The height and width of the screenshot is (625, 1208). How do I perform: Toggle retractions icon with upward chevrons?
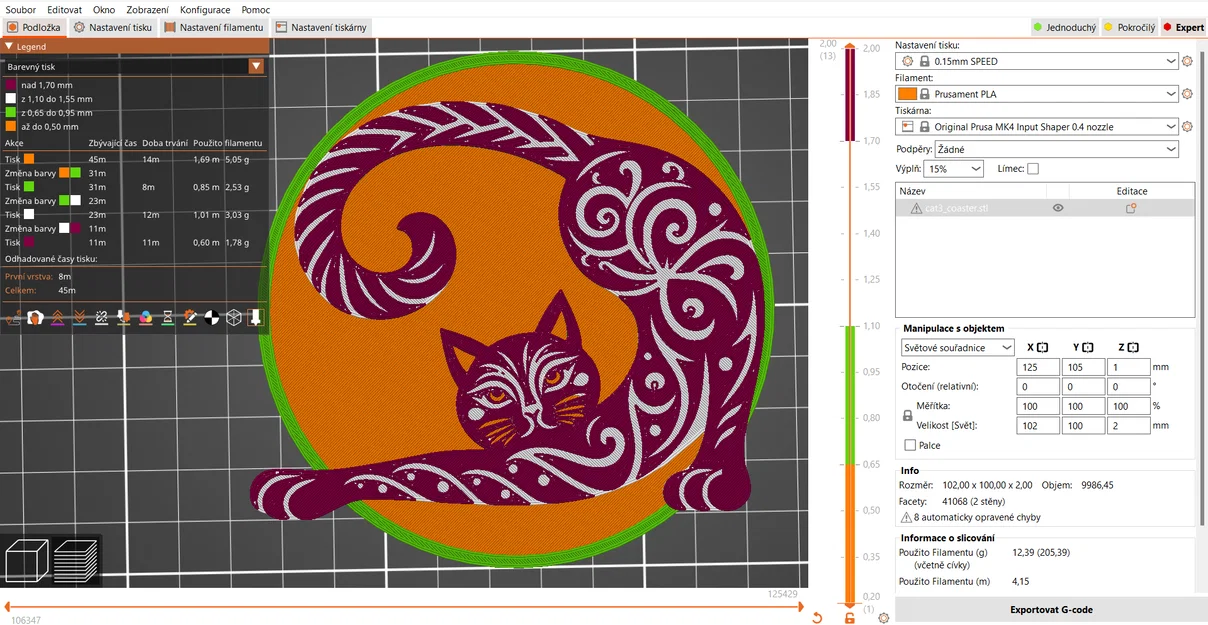tap(57, 317)
